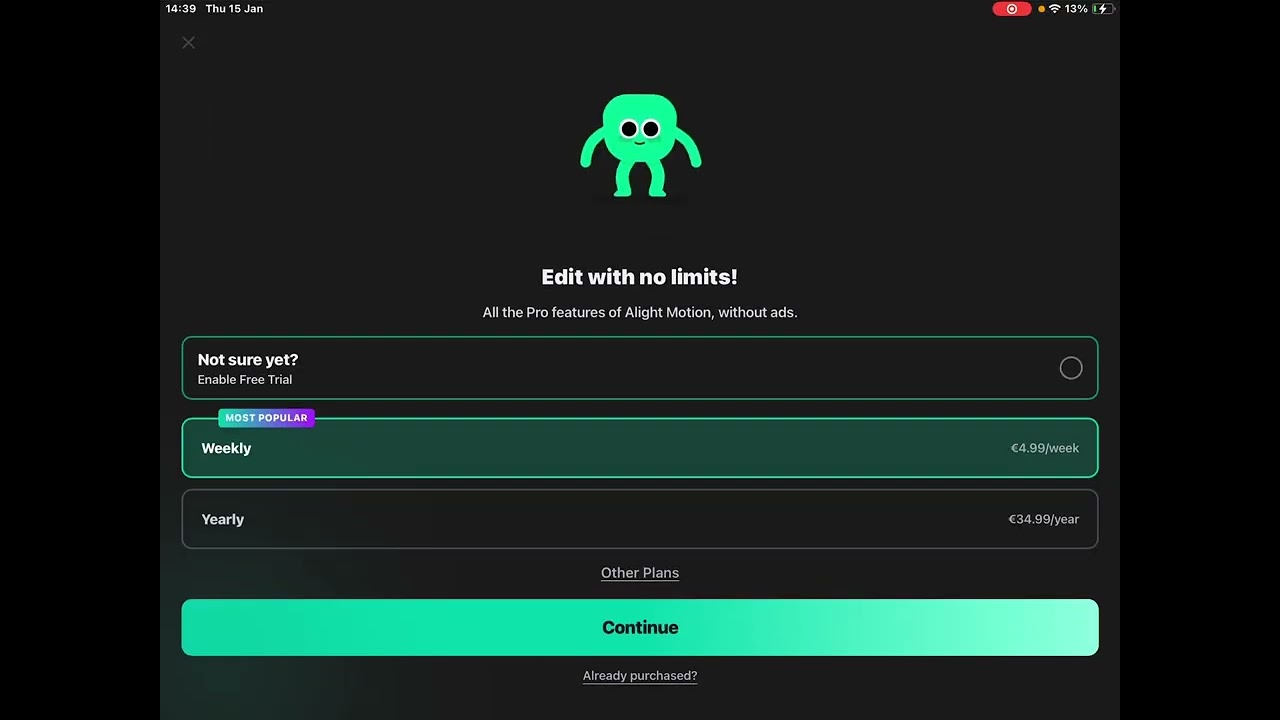Tap the red screen recording indicator
The width and height of the screenshot is (1280, 720).
[1012, 9]
